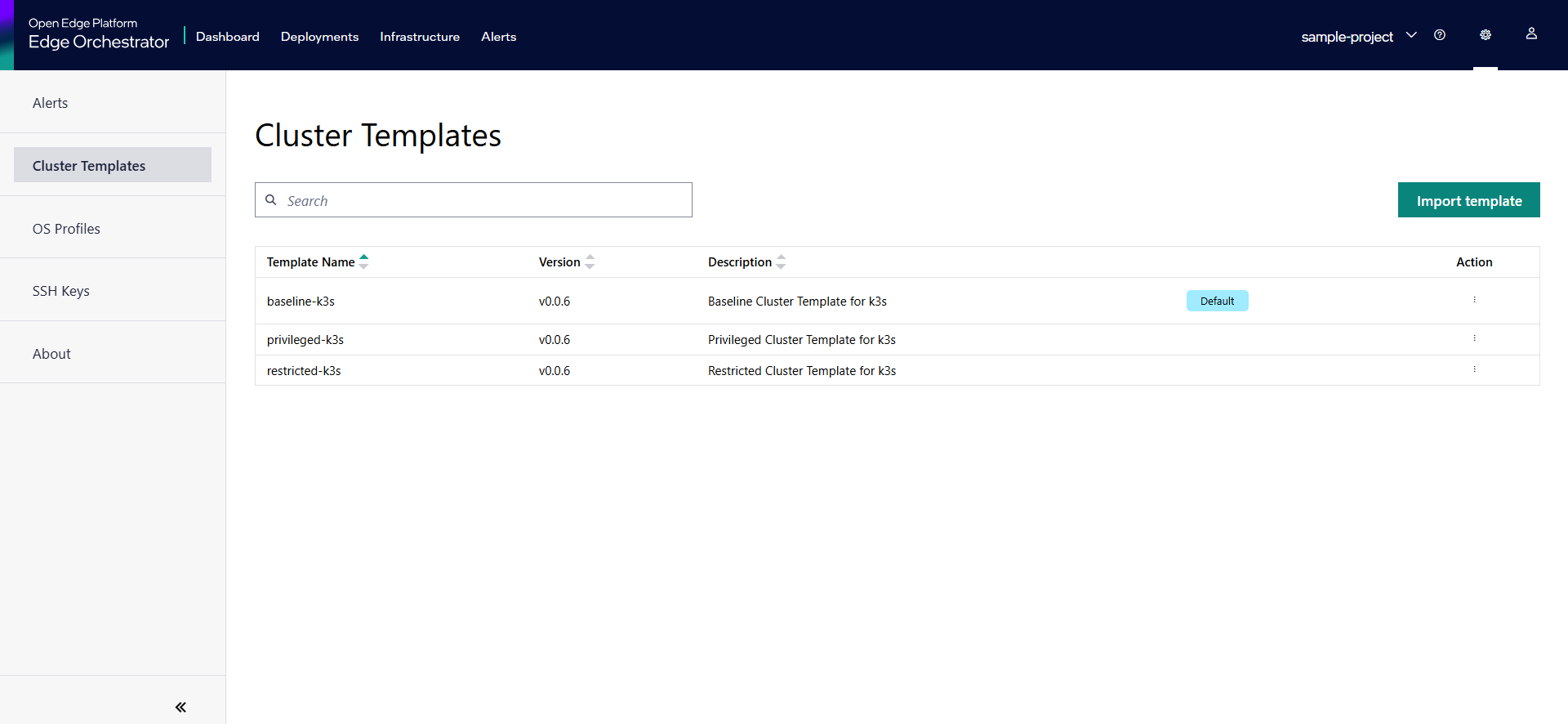
Task: Open action menu for restricted-k3s row
Action: click(x=1474, y=369)
